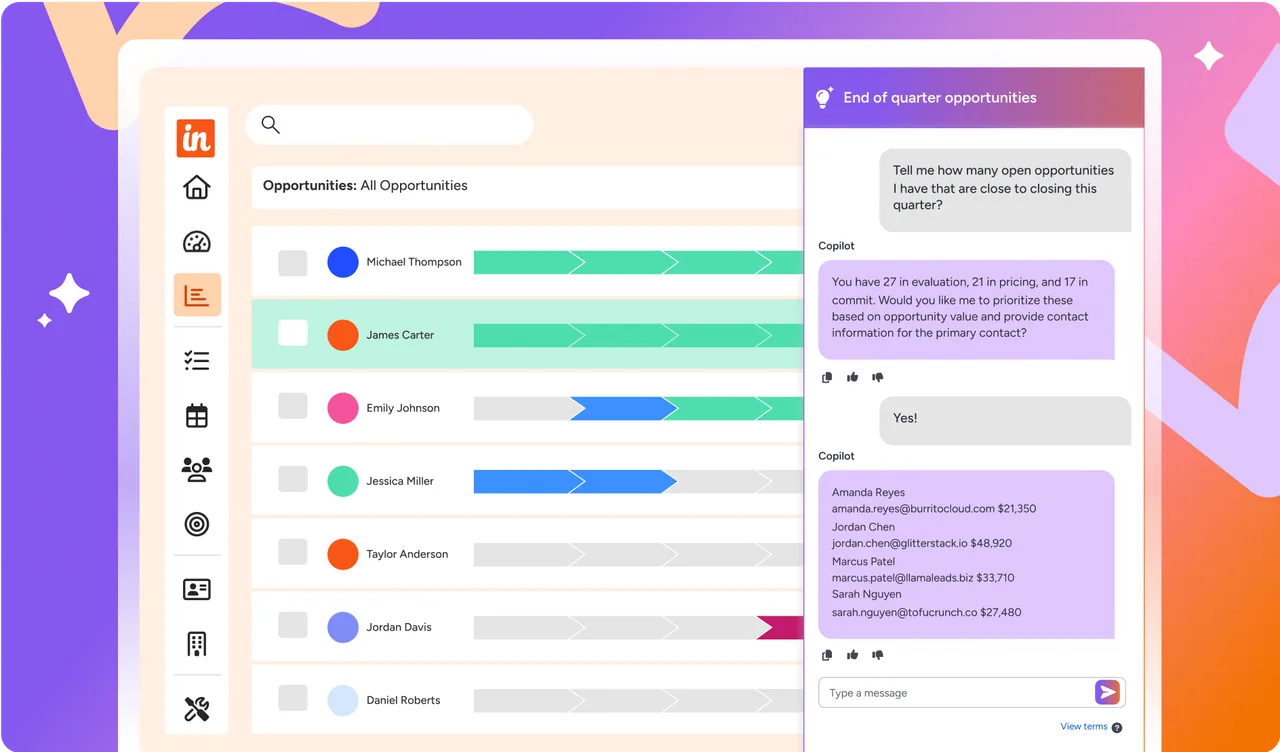
Task: Click the 'Yes!' chat message
Action: point(1005,420)
